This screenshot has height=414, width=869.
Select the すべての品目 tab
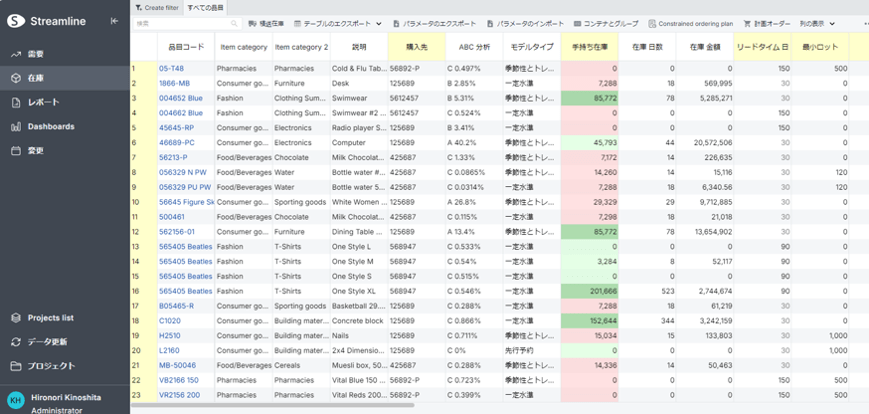coord(205,7)
